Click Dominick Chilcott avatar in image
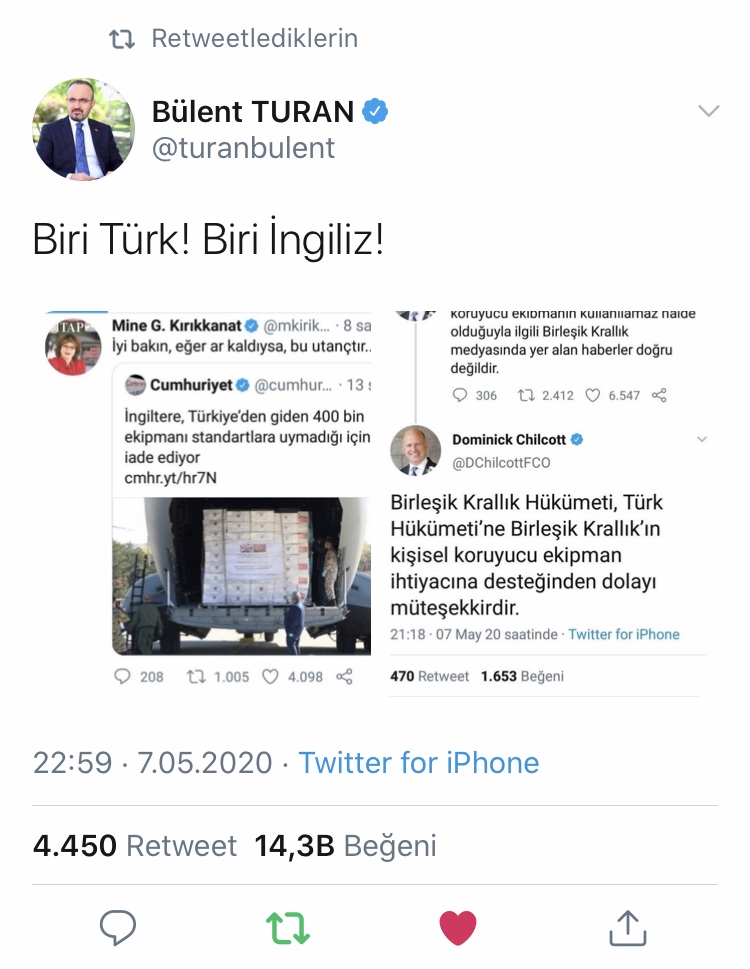The image size is (750, 969). click(x=416, y=450)
